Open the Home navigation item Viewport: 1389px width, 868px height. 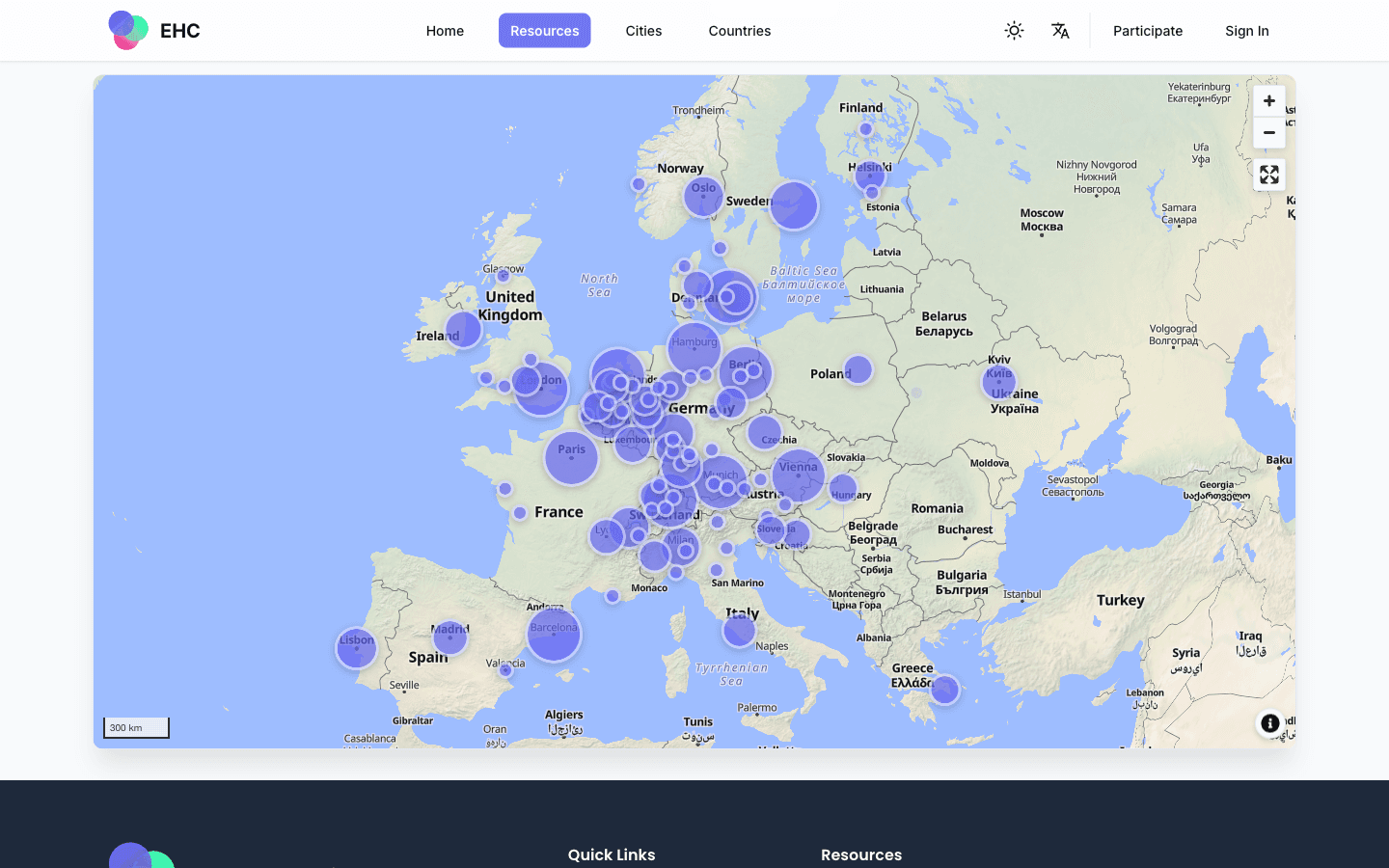tap(445, 30)
